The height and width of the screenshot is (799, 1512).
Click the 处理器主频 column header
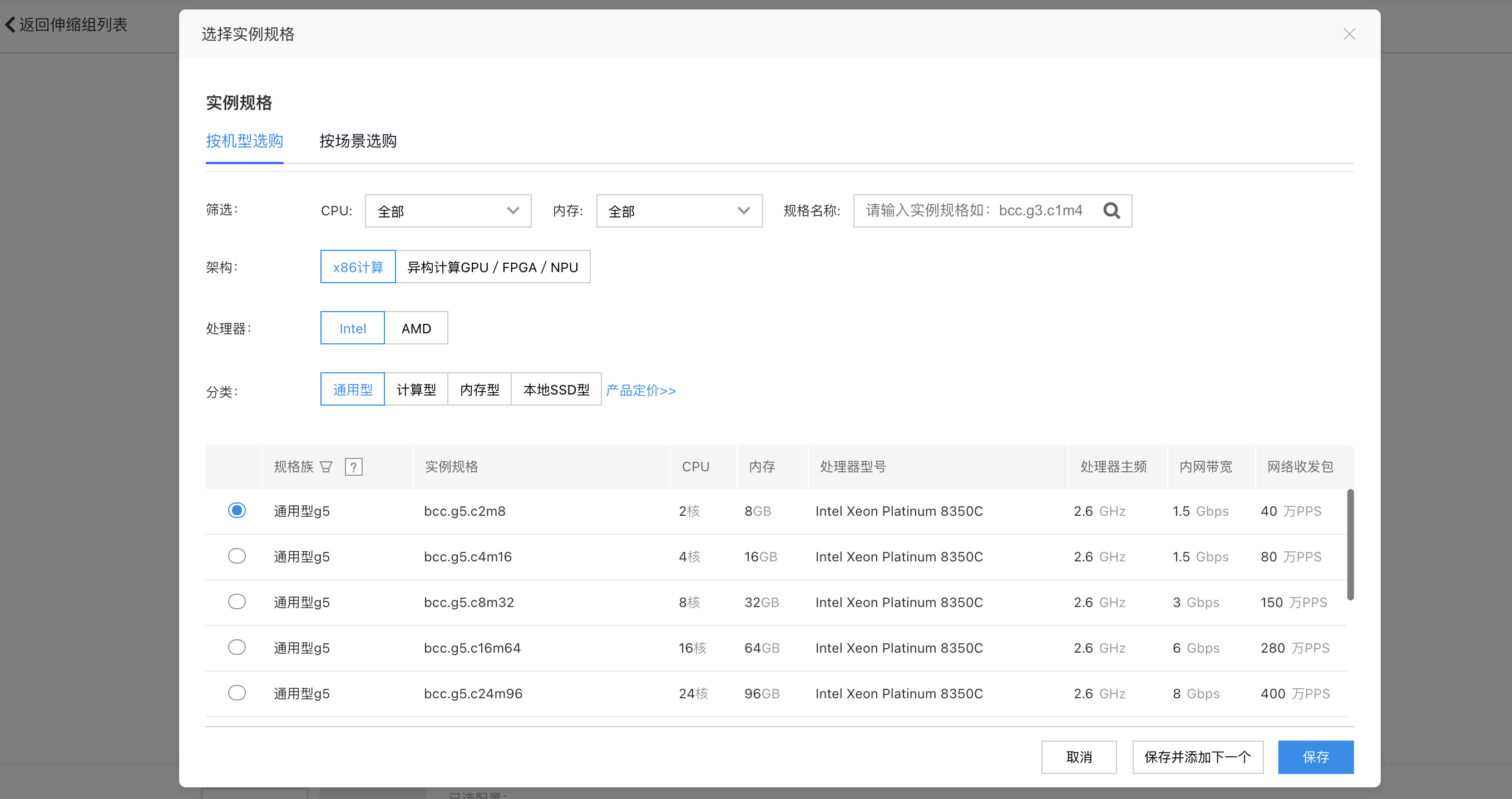click(x=1114, y=467)
